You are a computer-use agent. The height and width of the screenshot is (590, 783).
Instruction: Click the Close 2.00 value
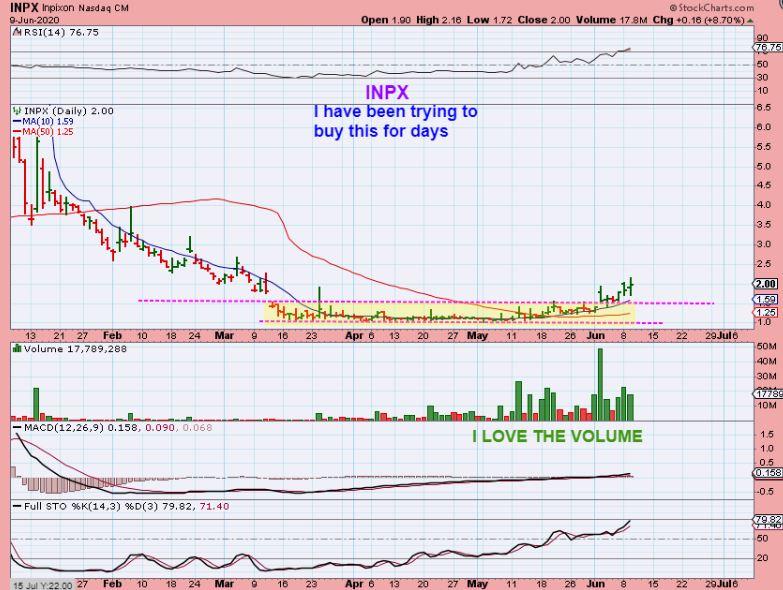[544, 20]
